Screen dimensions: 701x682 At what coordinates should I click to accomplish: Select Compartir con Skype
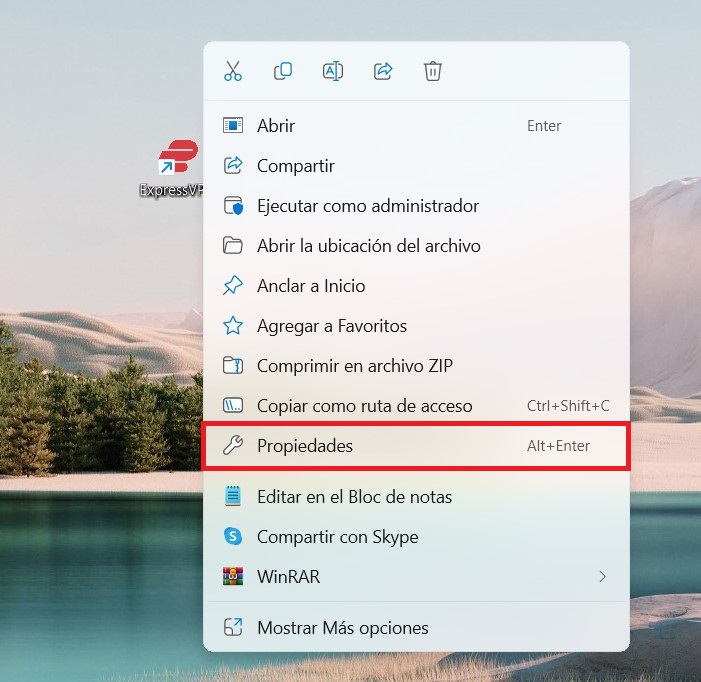pyautogui.click(x=416, y=537)
